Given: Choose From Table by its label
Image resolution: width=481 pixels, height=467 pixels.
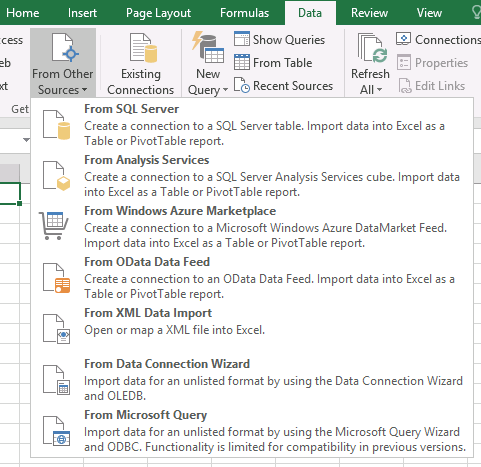Looking at the screenshot, I should click(x=282, y=63).
